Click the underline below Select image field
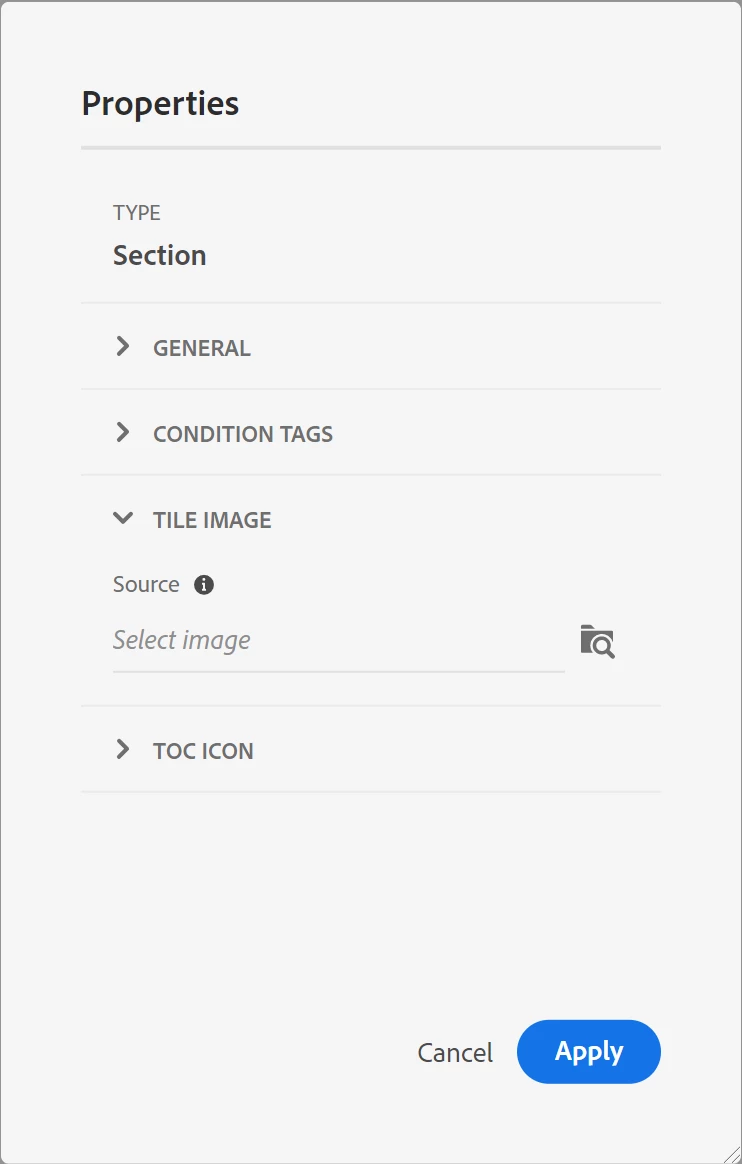742x1164 pixels. tap(338, 671)
